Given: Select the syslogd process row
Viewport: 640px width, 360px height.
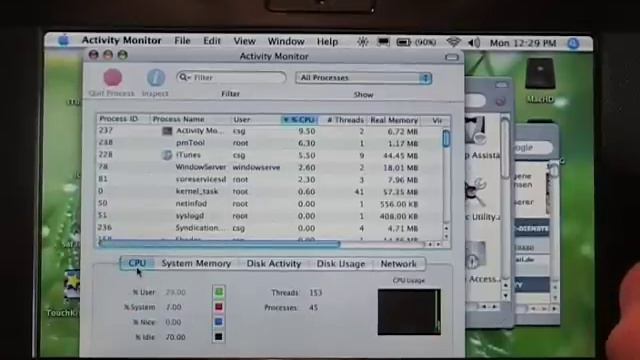Looking at the screenshot, I should pyautogui.click(x=269, y=216).
